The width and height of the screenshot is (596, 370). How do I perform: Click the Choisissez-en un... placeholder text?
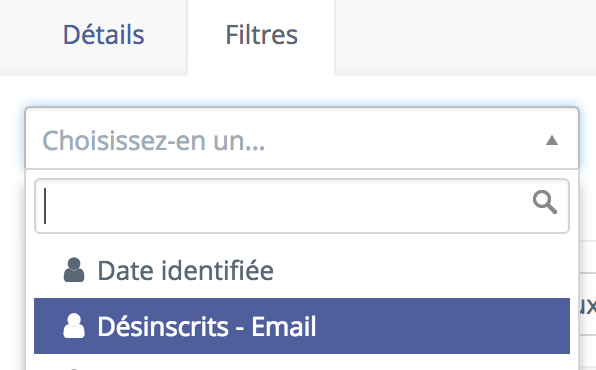tap(154, 141)
